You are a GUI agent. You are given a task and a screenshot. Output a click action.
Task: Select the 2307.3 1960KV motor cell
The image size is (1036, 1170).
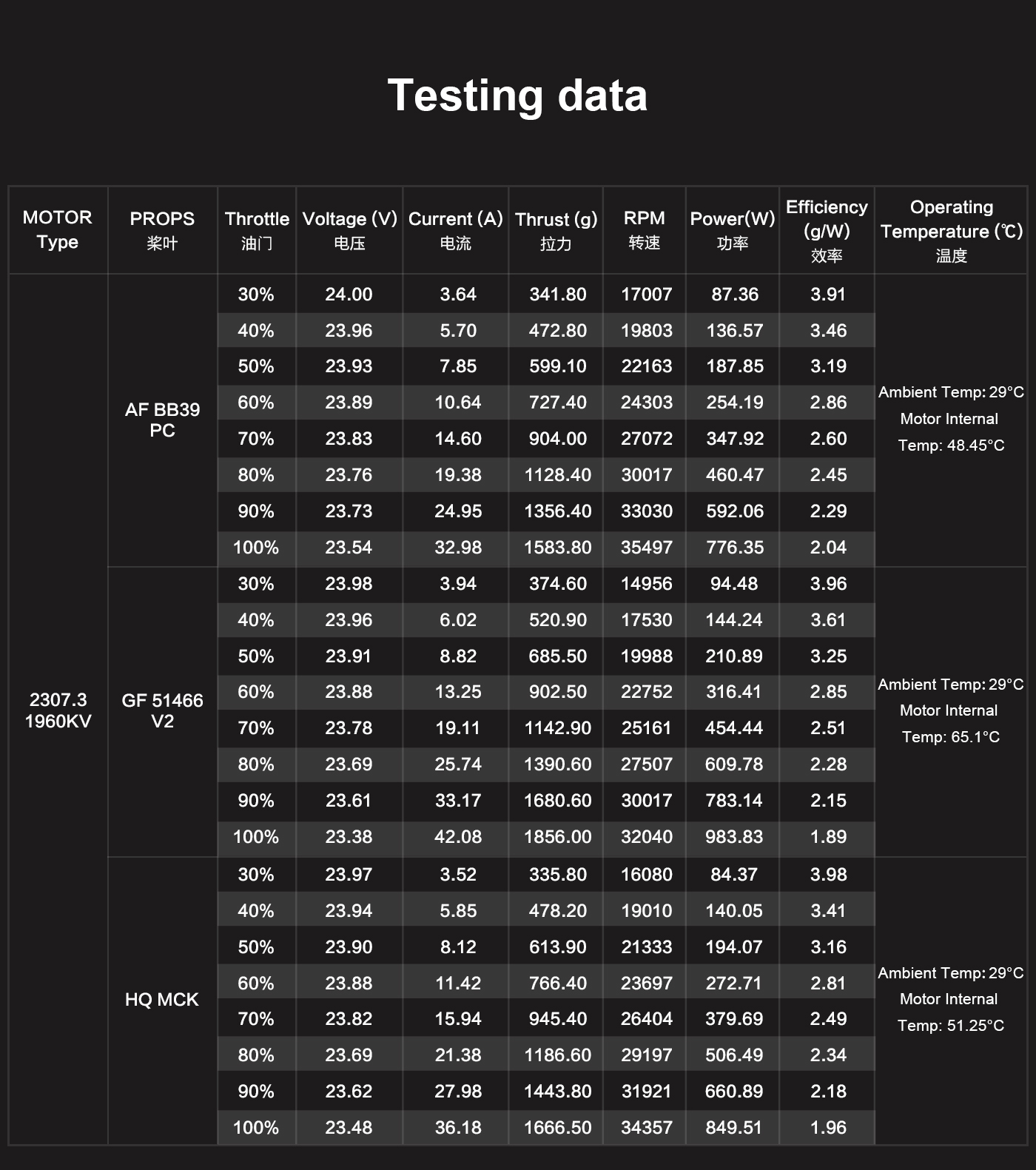pos(58,710)
